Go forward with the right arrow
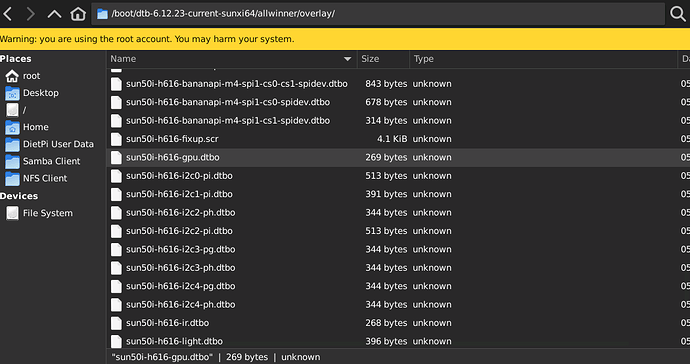690x364 pixels. click(30, 14)
